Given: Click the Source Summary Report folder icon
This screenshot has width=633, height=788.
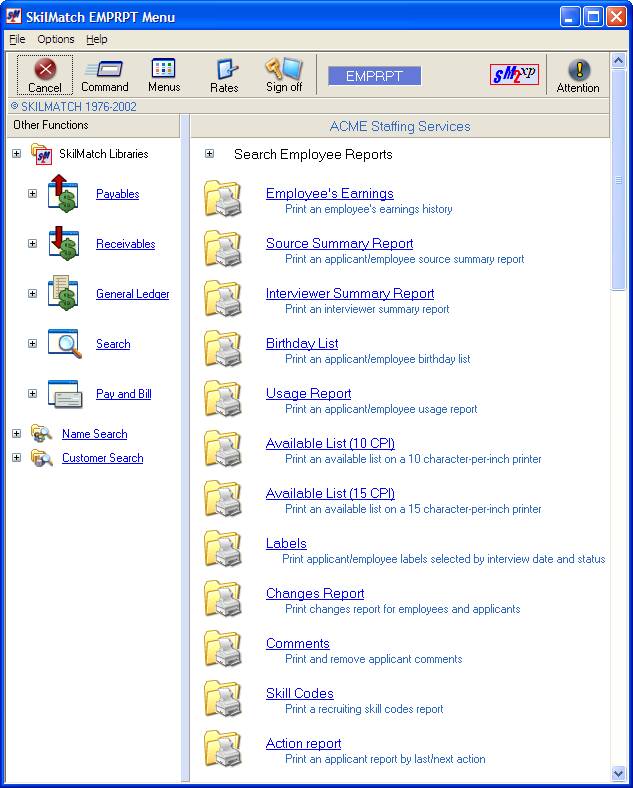Looking at the screenshot, I should coord(223,249).
